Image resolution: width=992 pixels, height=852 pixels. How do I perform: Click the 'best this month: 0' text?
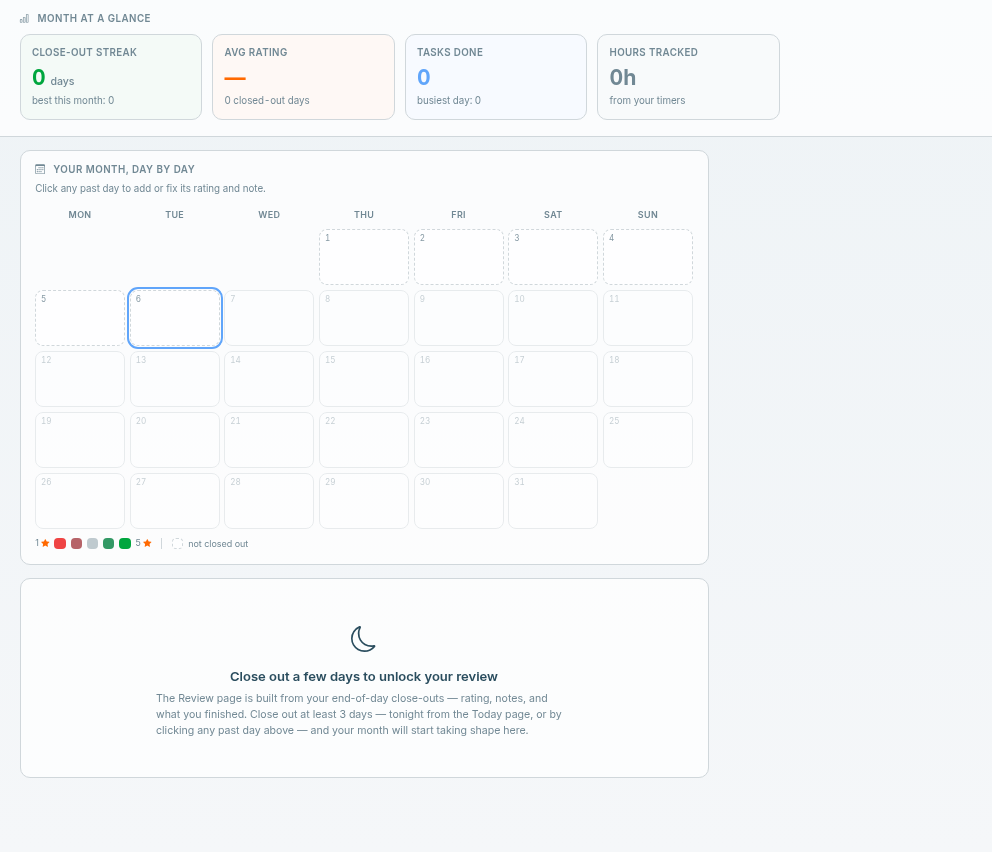click(x=73, y=100)
